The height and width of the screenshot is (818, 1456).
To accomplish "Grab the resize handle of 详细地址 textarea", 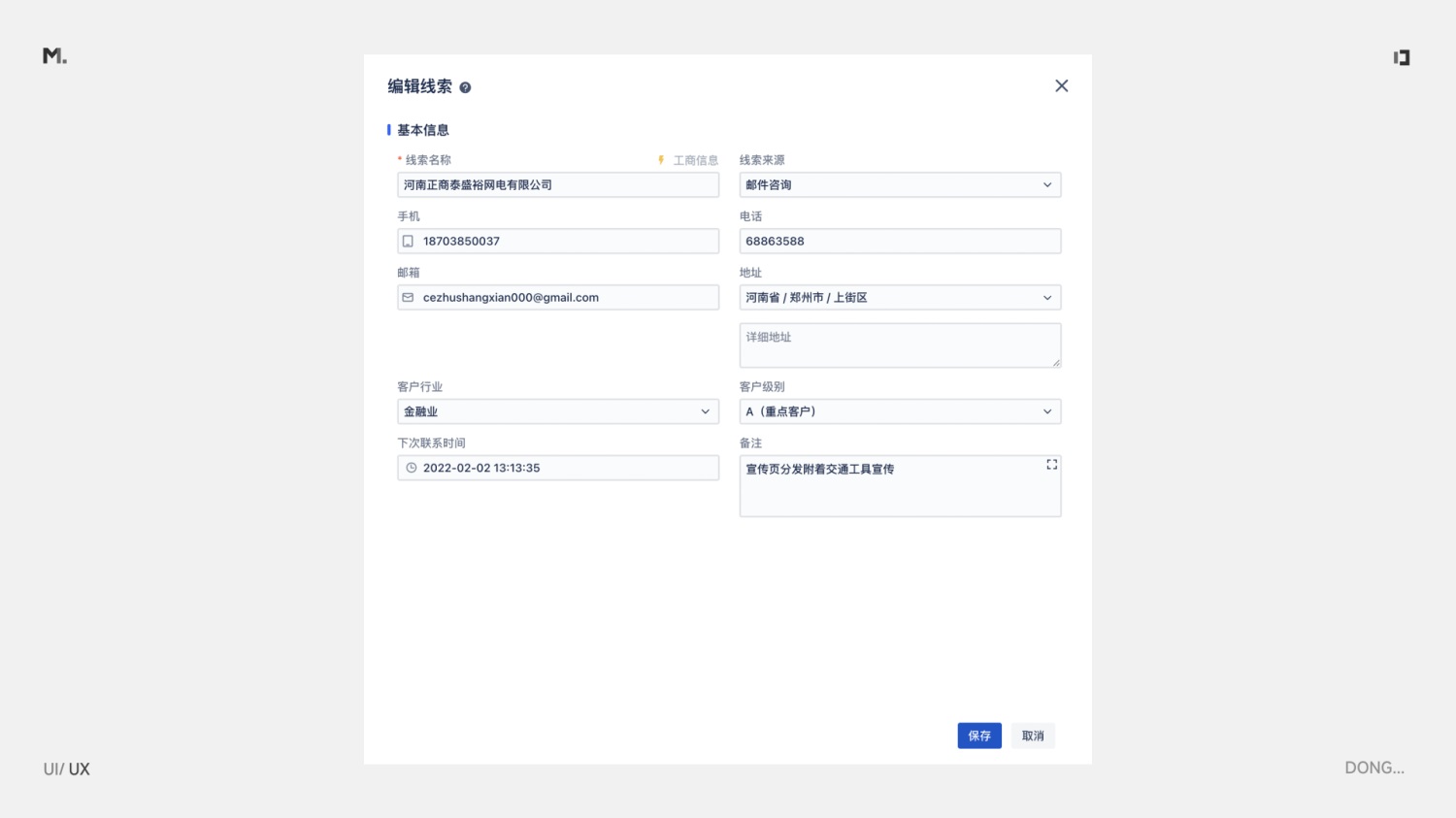I will (1056, 363).
